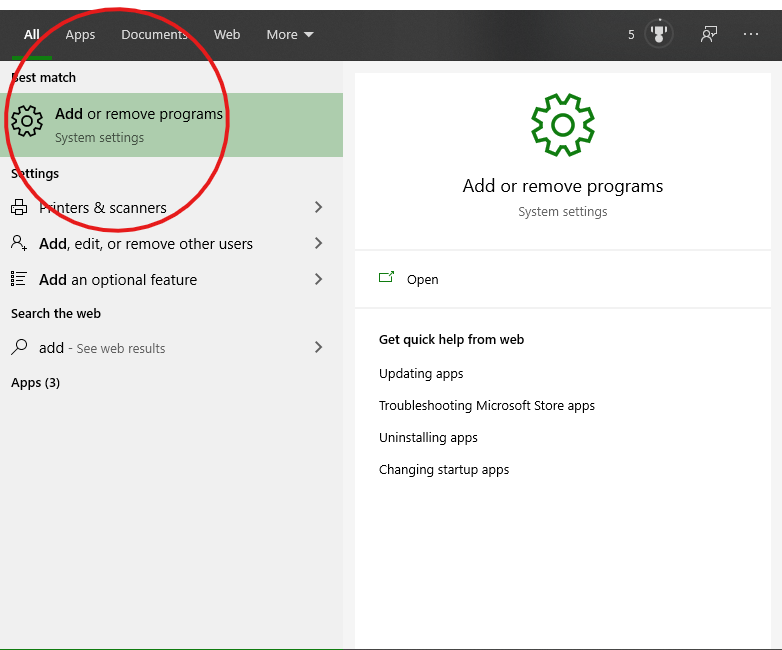Expand chevron for add web results
This screenshot has width=782, height=650.
(319, 347)
